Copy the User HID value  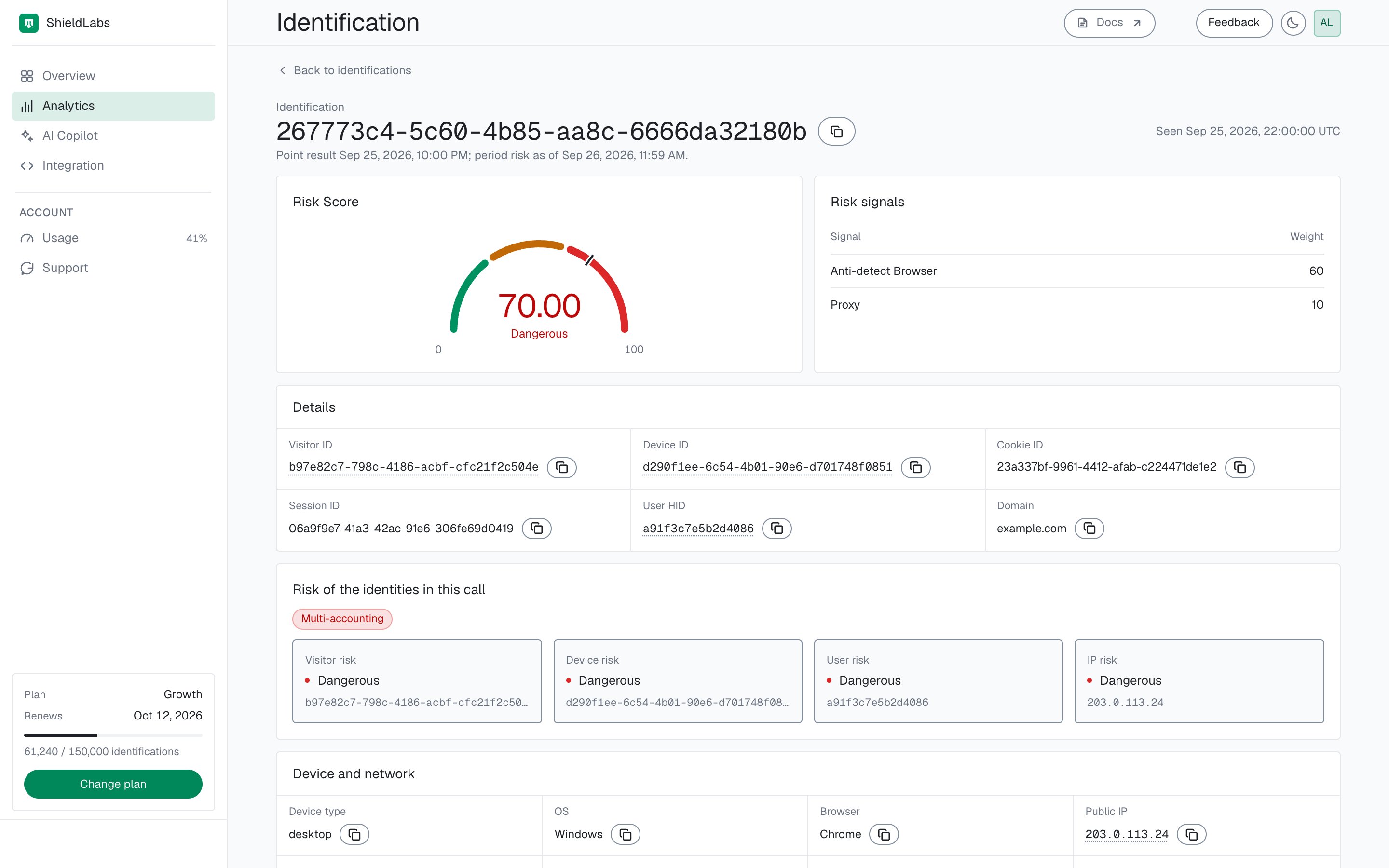[x=776, y=528]
